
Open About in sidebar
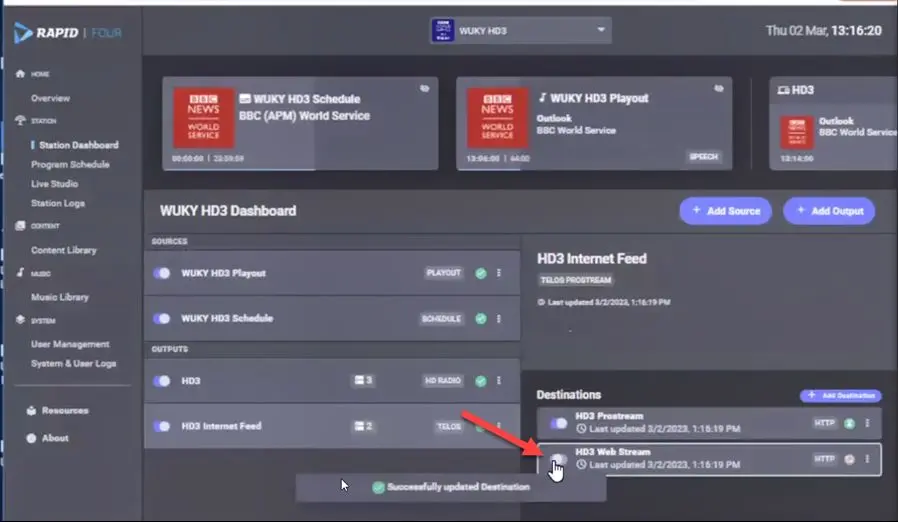pyautogui.click(x=55, y=438)
